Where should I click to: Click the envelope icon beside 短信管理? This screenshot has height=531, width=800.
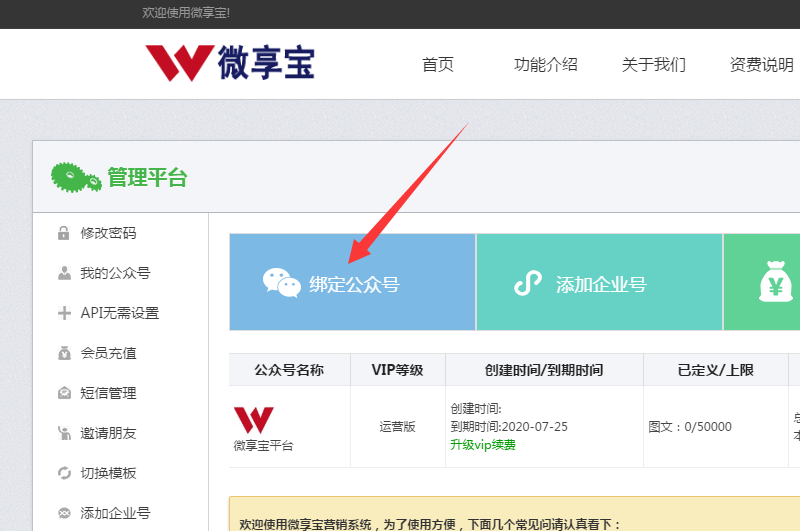coord(64,393)
